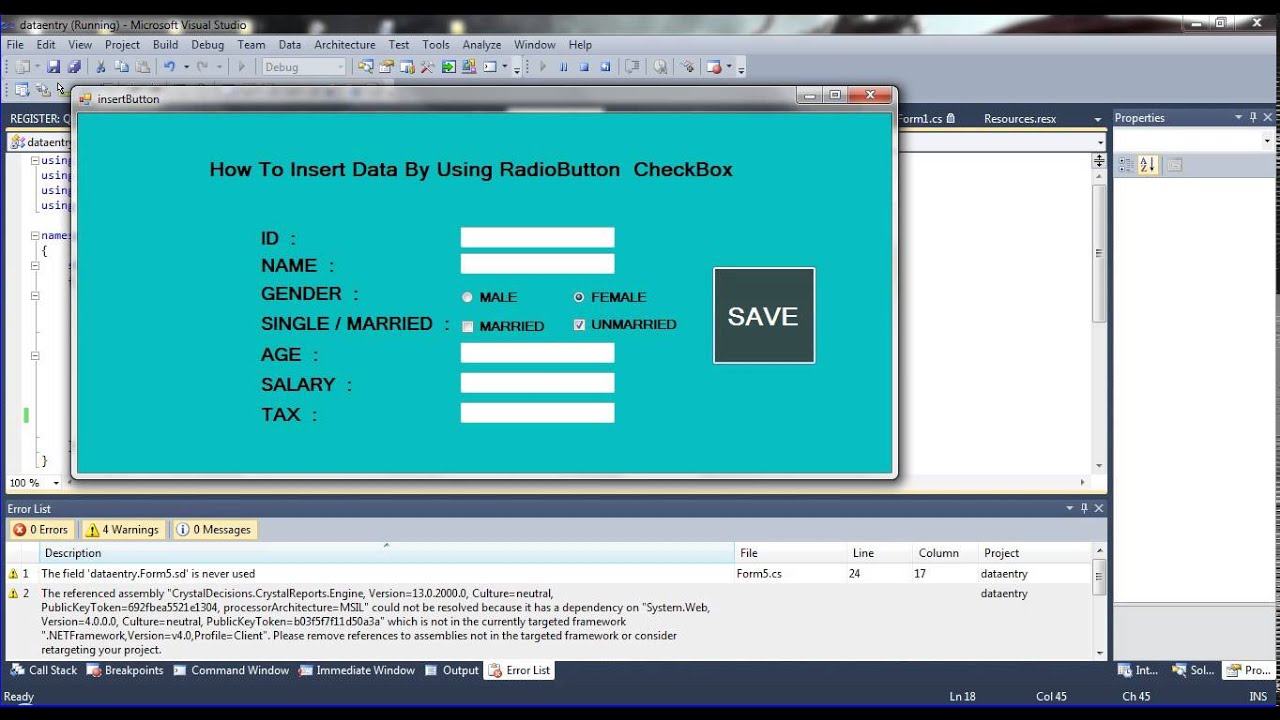This screenshot has height=720, width=1280.
Task: Click the Toolbox wrench icon
Action: coord(427,67)
